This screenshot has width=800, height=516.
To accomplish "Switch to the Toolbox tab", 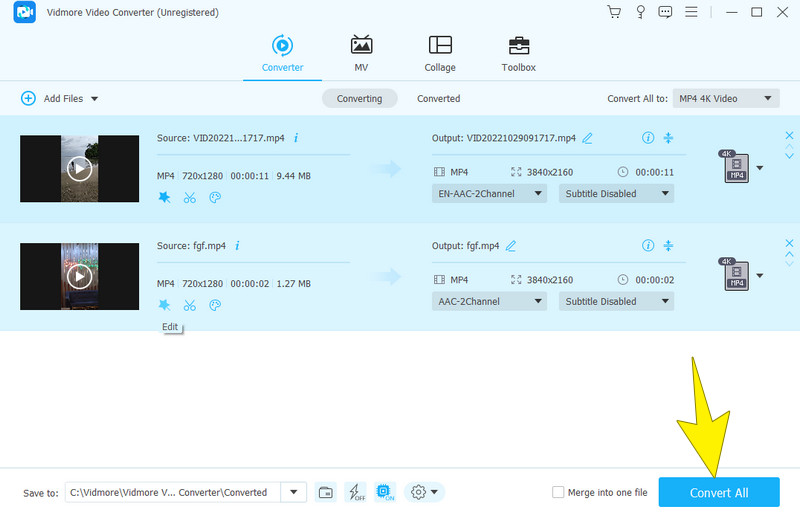I will (x=518, y=54).
